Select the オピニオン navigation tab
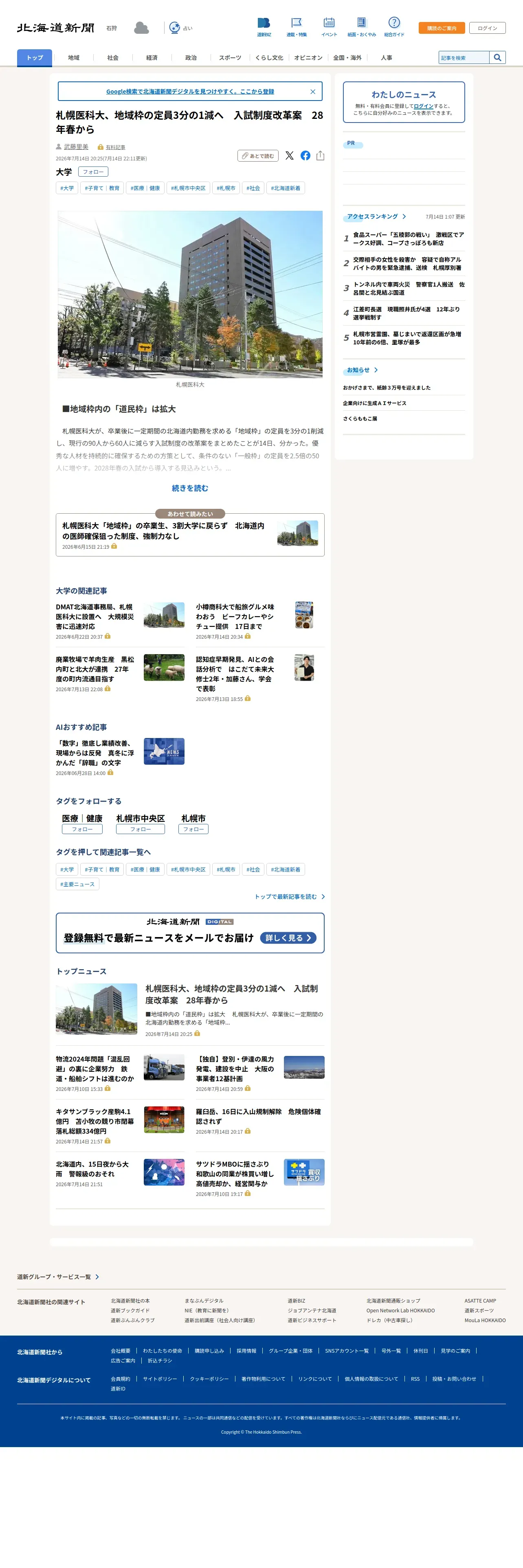The image size is (523, 1568). pyautogui.click(x=308, y=58)
